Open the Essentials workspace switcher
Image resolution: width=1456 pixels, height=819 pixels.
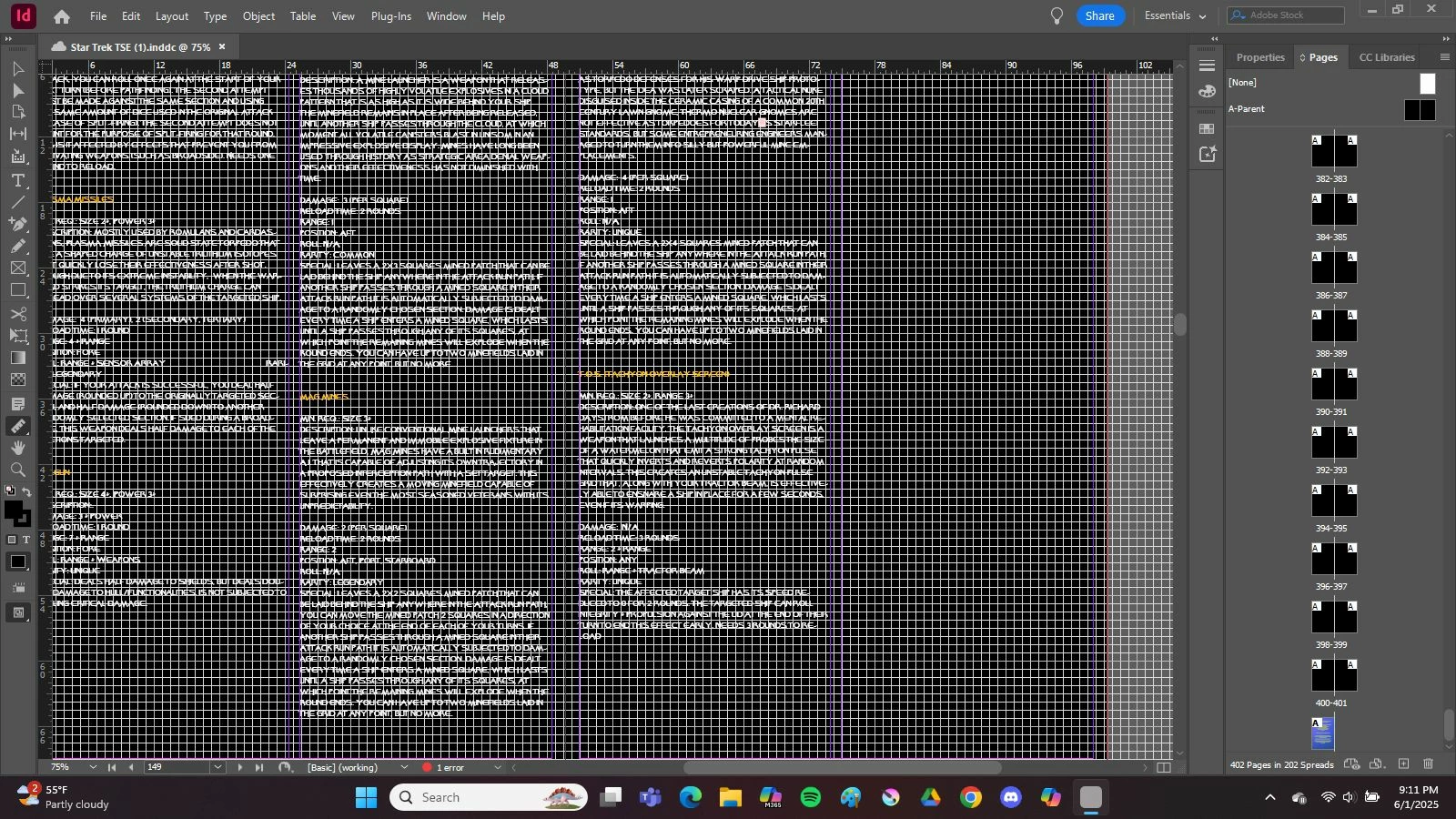pos(1175,15)
